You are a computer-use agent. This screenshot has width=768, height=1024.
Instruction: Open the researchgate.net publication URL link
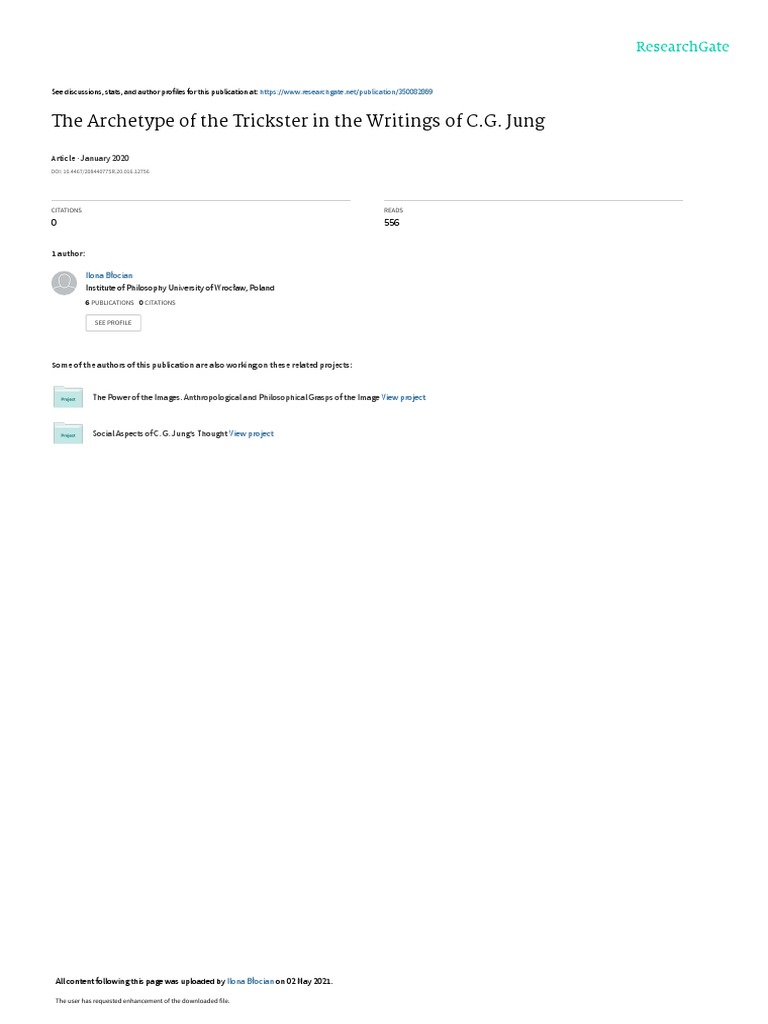coord(346,92)
